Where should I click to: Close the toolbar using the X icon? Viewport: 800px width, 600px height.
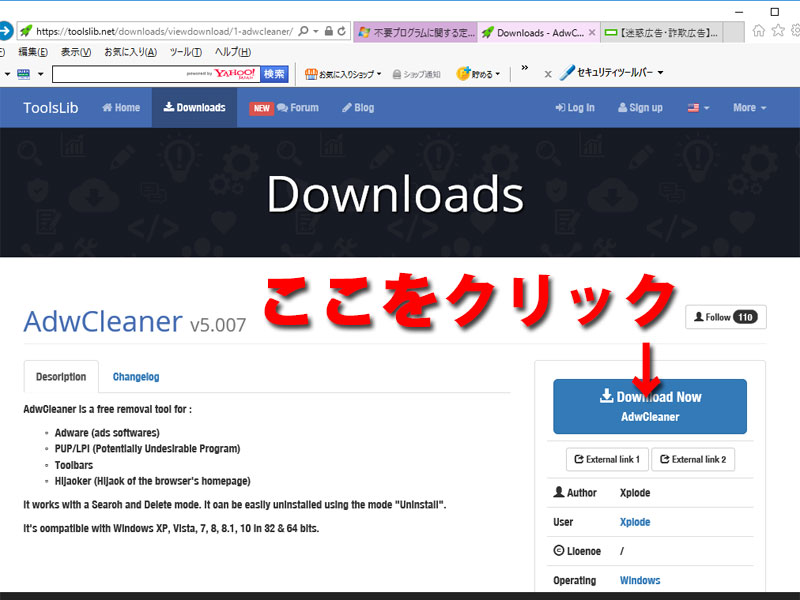pos(547,74)
